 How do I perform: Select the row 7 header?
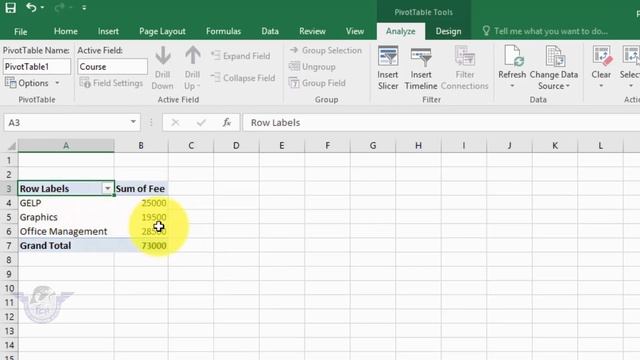(9, 246)
